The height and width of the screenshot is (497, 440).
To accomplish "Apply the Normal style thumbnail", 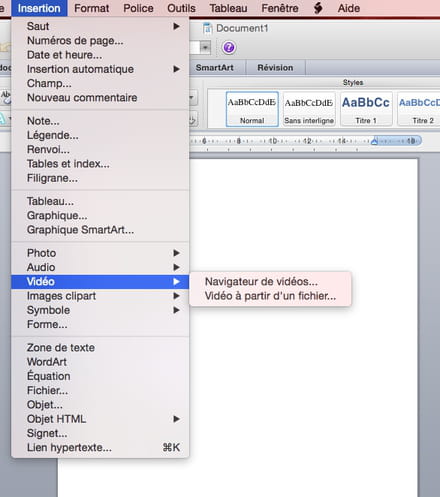I will (252, 109).
